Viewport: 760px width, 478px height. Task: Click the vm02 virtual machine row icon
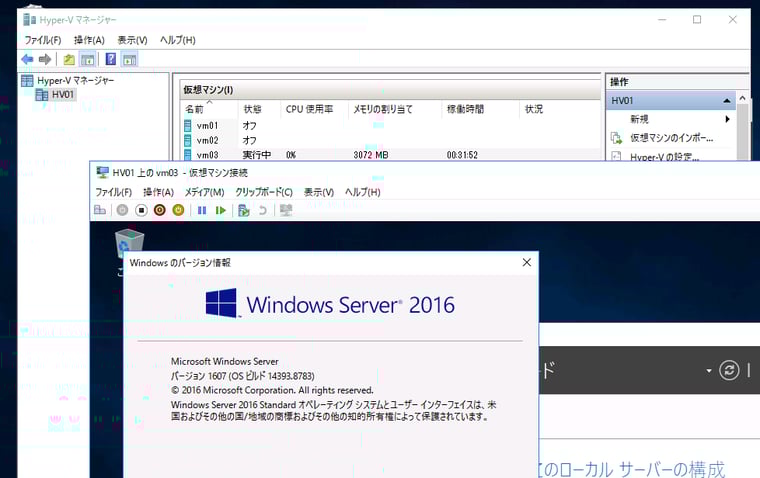[x=188, y=141]
